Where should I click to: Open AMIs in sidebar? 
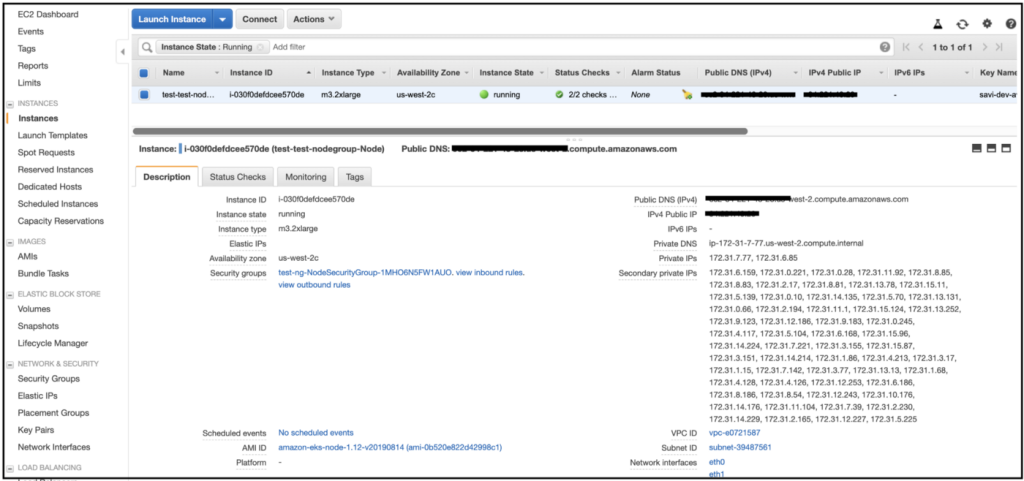click(x=28, y=256)
